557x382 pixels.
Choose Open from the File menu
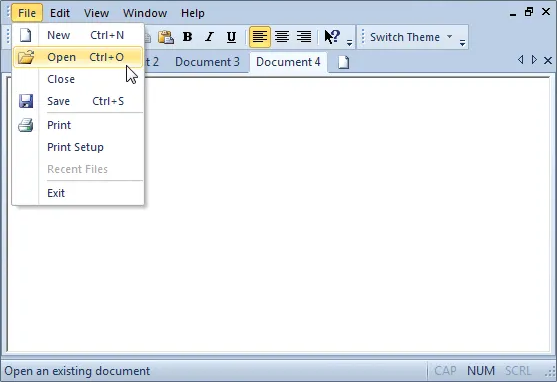pyautogui.click(x=78, y=57)
